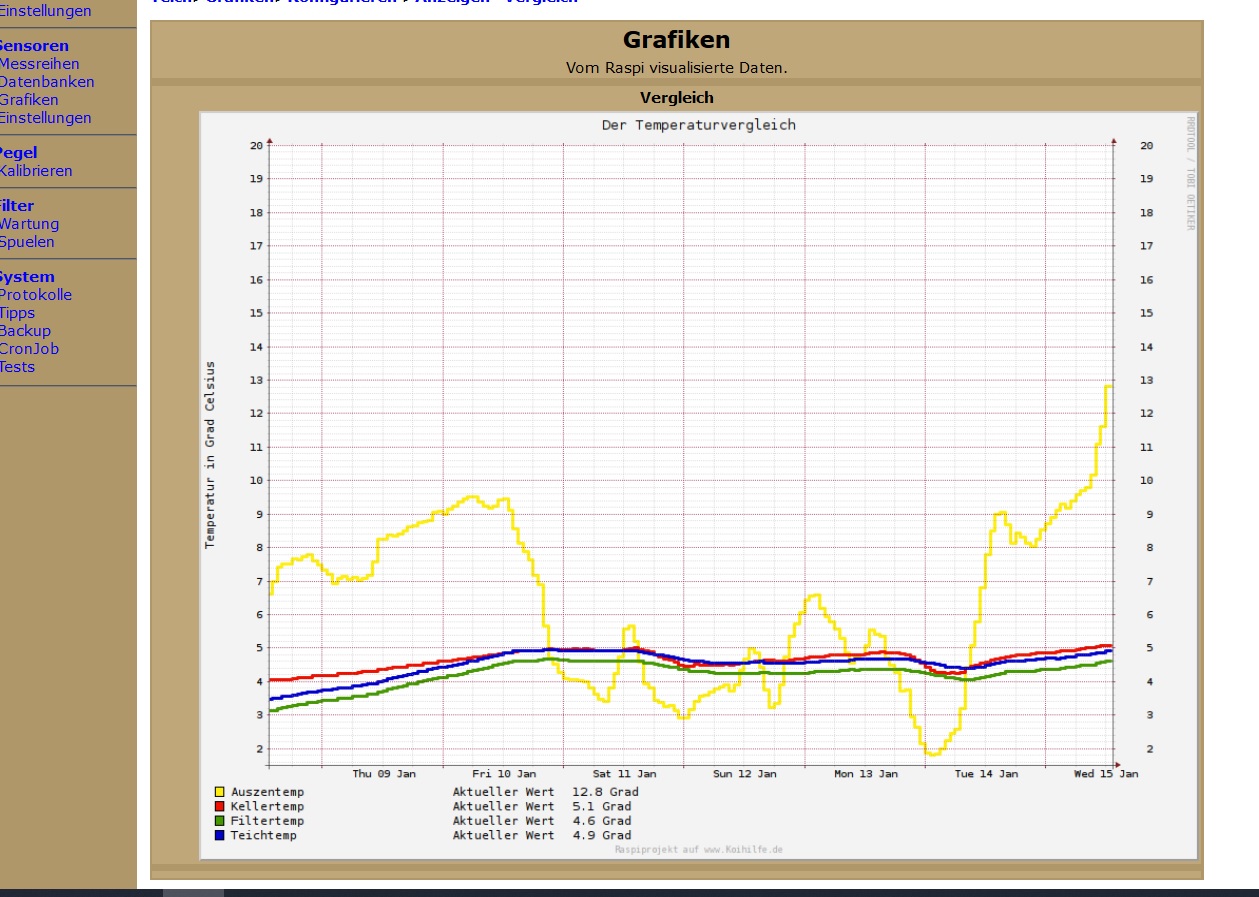The image size is (1259, 897).
Task: Open the Tests sidebar link
Action: tap(17, 367)
